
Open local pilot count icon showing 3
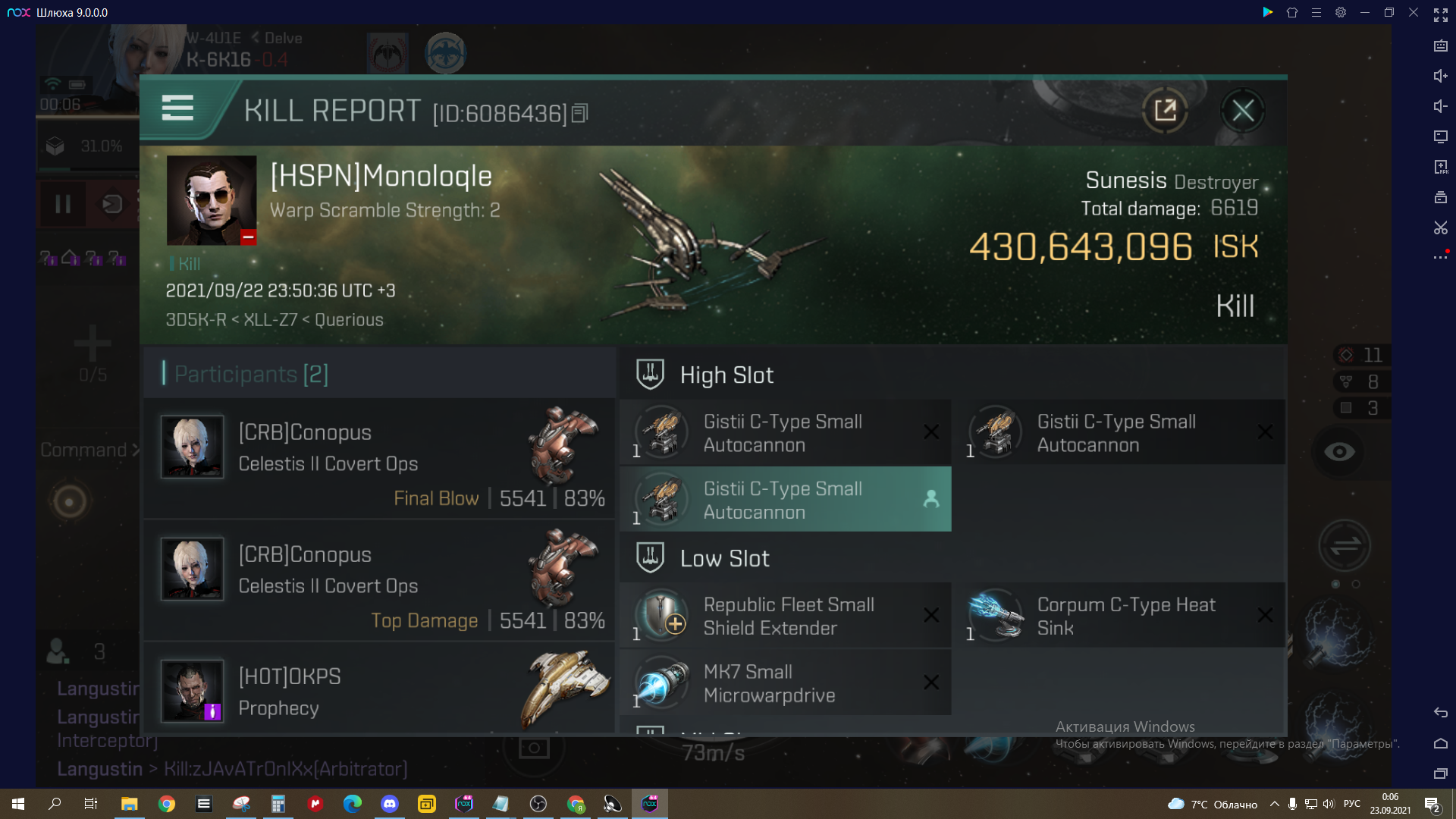coord(58,651)
